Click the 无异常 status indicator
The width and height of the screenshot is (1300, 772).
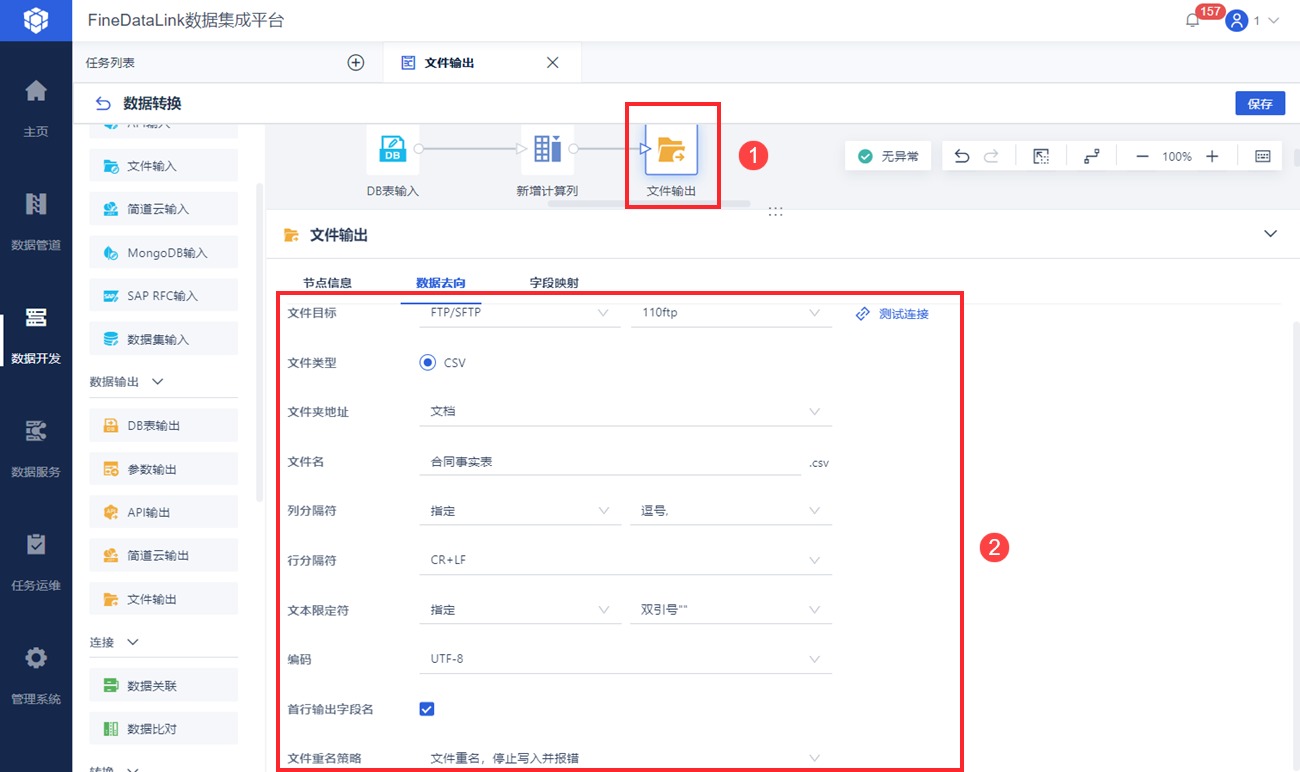pos(888,156)
